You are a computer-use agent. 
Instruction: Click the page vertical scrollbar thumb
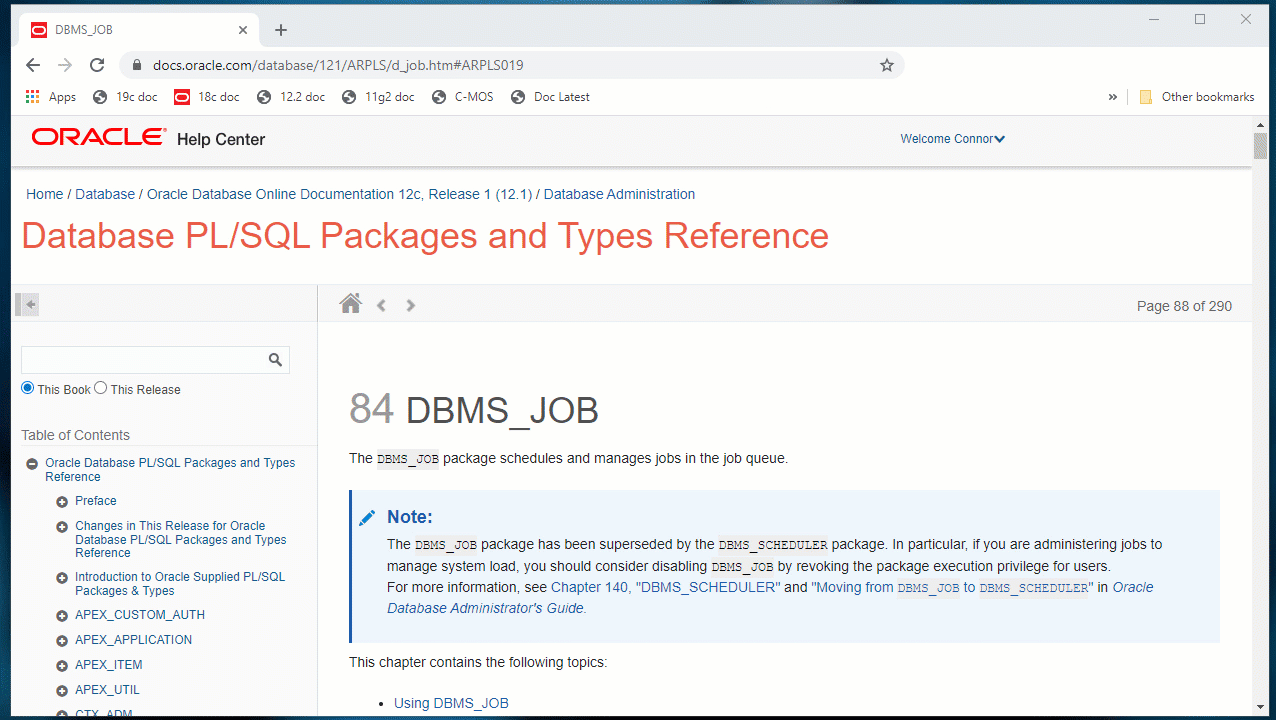tap(1260, 146)
